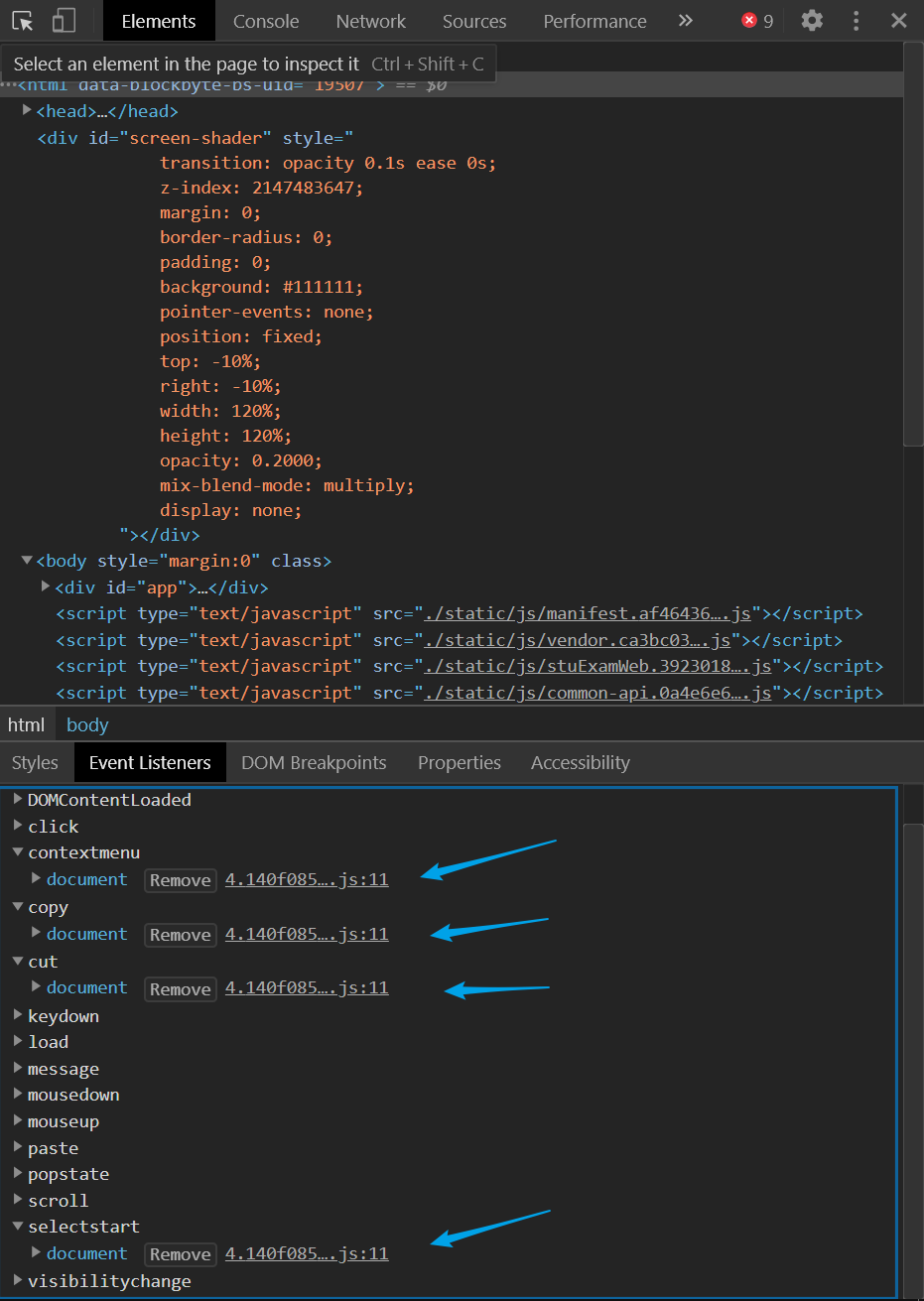
Task: Remove the selectstart document listener
Action: coord(181,1254)
